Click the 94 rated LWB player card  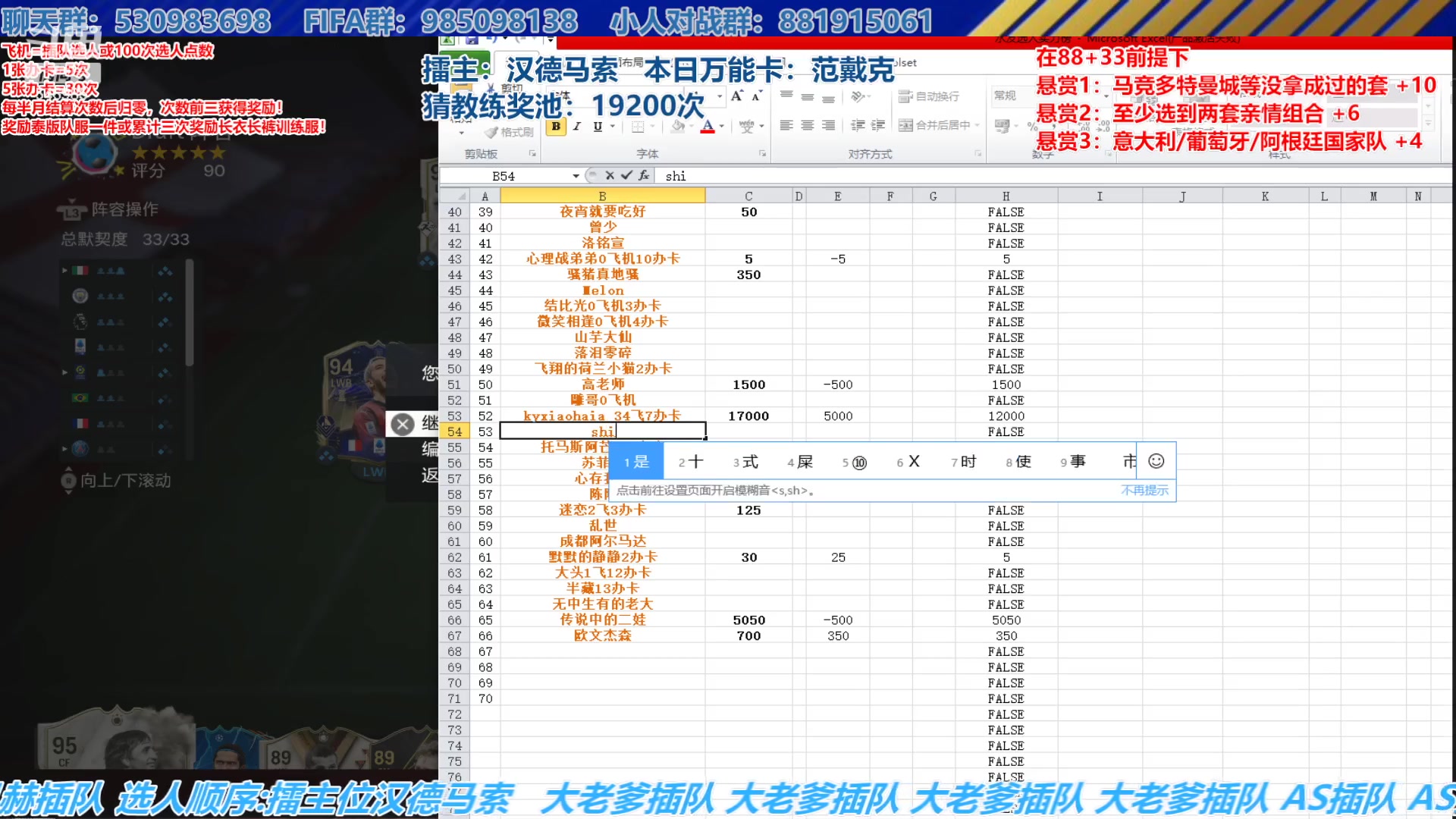click(x=354, y=402)
